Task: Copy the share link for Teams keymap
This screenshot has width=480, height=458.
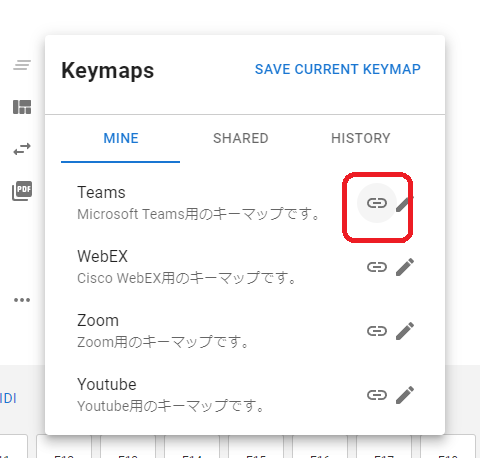Action: [x=377, y=203]
